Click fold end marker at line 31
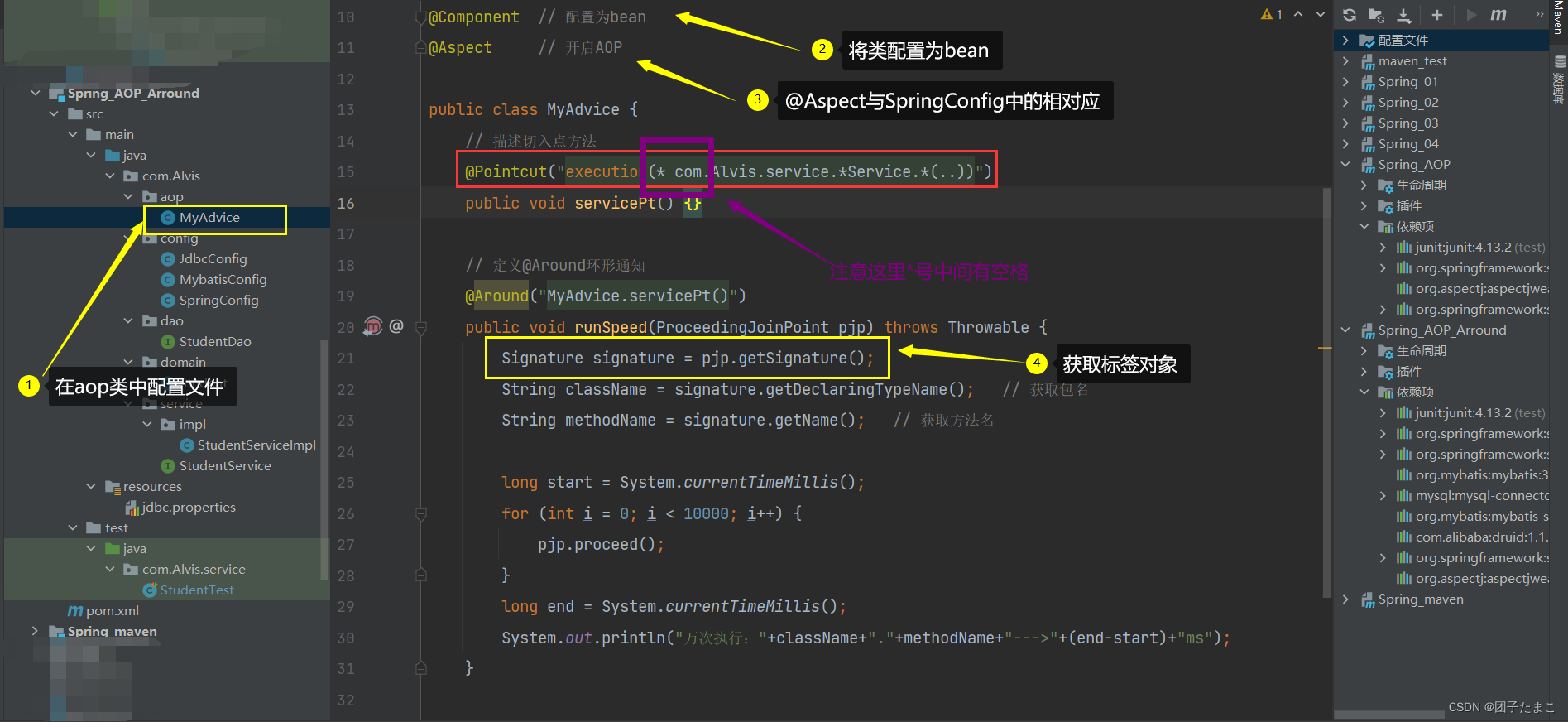Screen dimensions: 1568x722 (420, 667)
